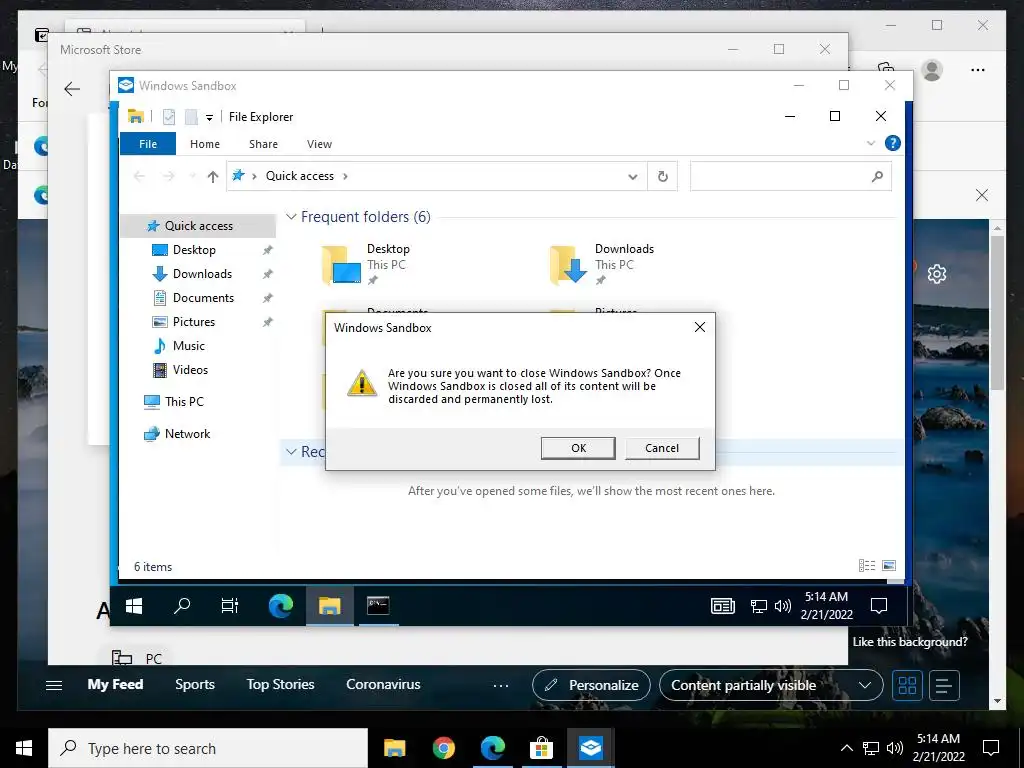The image size is (1024, 768).
Task: Open Edge profile avatar icon
Action: [x=932, y=70]
